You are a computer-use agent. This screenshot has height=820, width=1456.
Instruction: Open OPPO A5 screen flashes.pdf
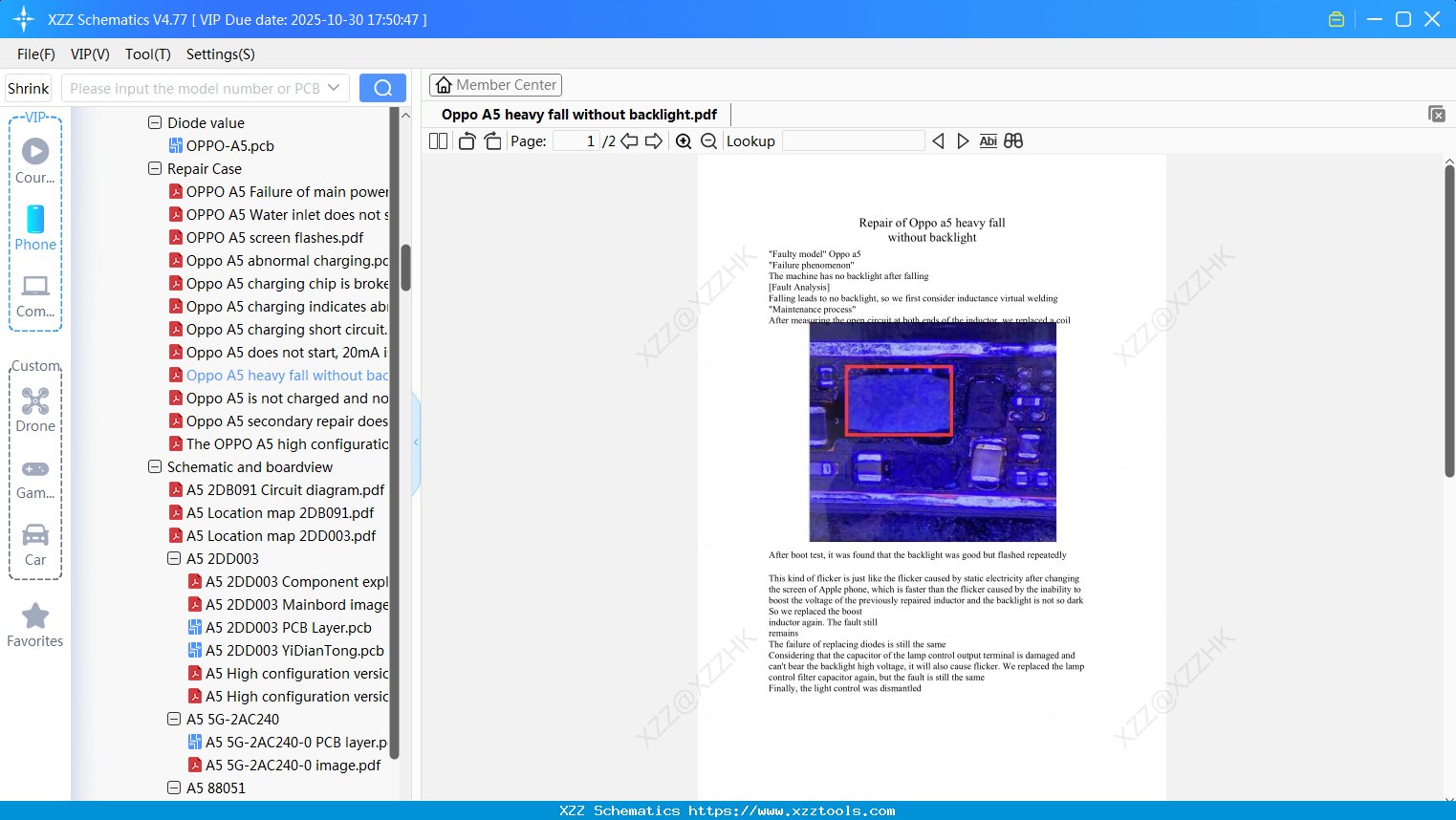(x=266, y=237)
